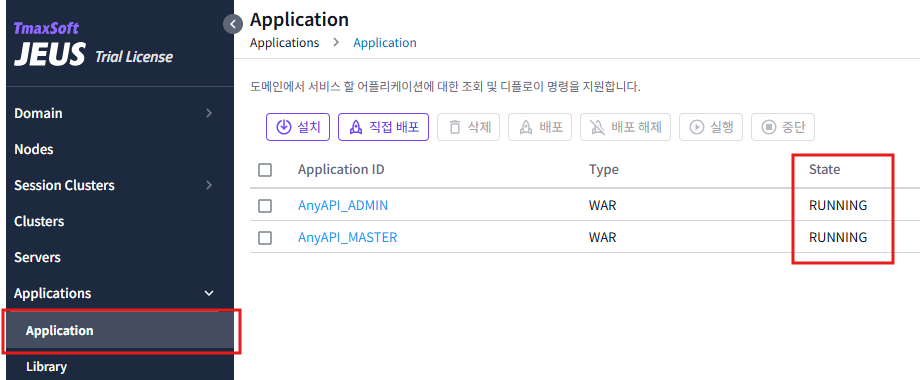Screen dimensions: 920x380
Task: Click the 직접 배포 direct deploy button
Action: tap(384, 127)
